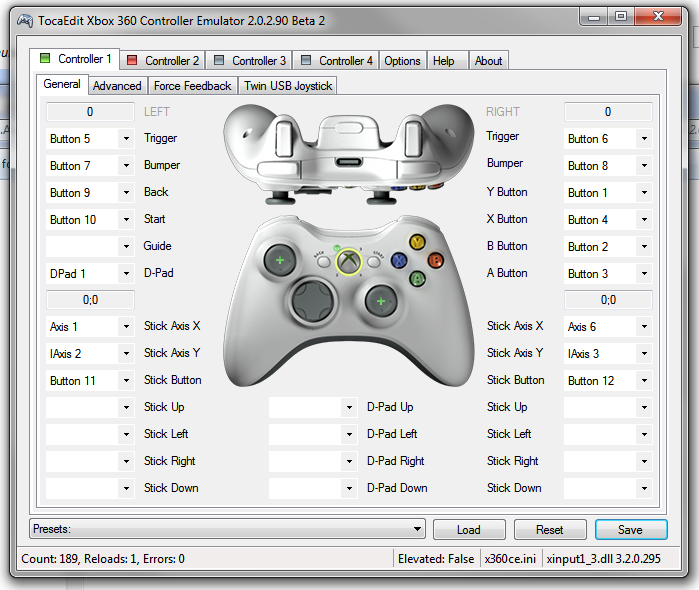This screenshot has width=699, height=590.
Task: Click the gray status square on Controller 4 tab
Action: [x=306, y=60]
